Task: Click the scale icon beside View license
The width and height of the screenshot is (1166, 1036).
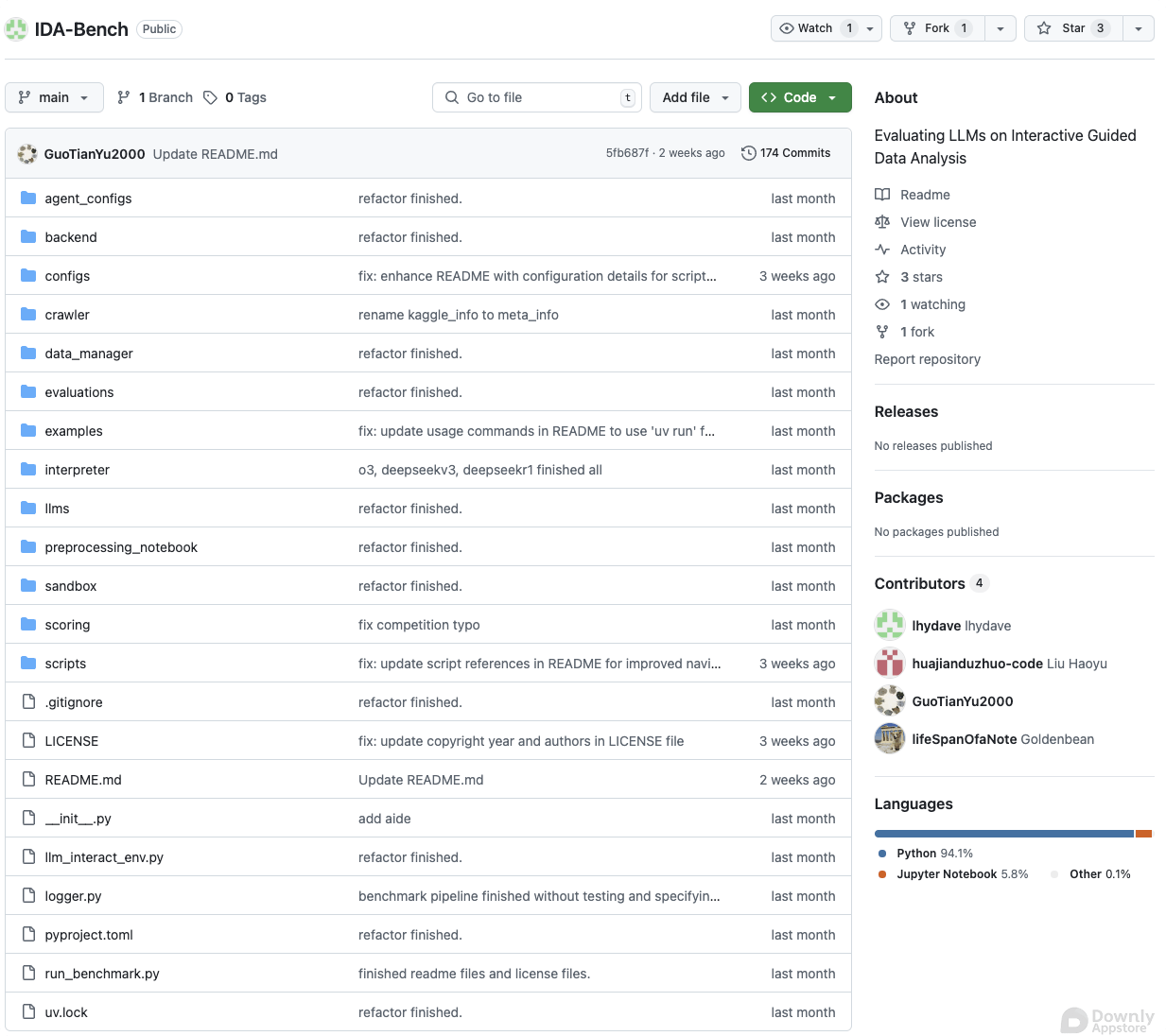Action: tap(882, 222)
